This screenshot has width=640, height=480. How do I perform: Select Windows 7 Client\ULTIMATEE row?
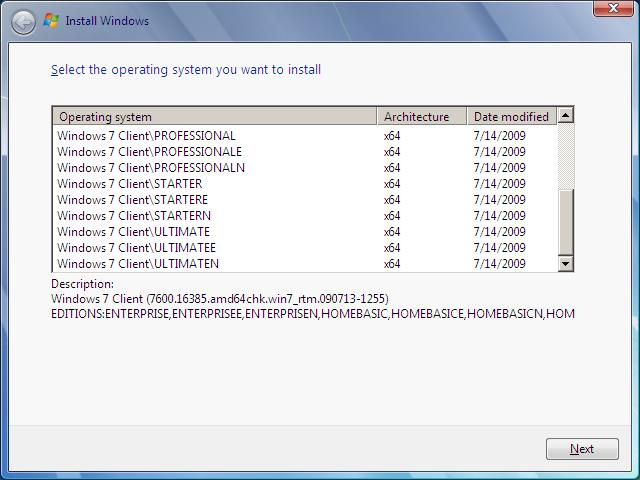click(x=304, y=247)
